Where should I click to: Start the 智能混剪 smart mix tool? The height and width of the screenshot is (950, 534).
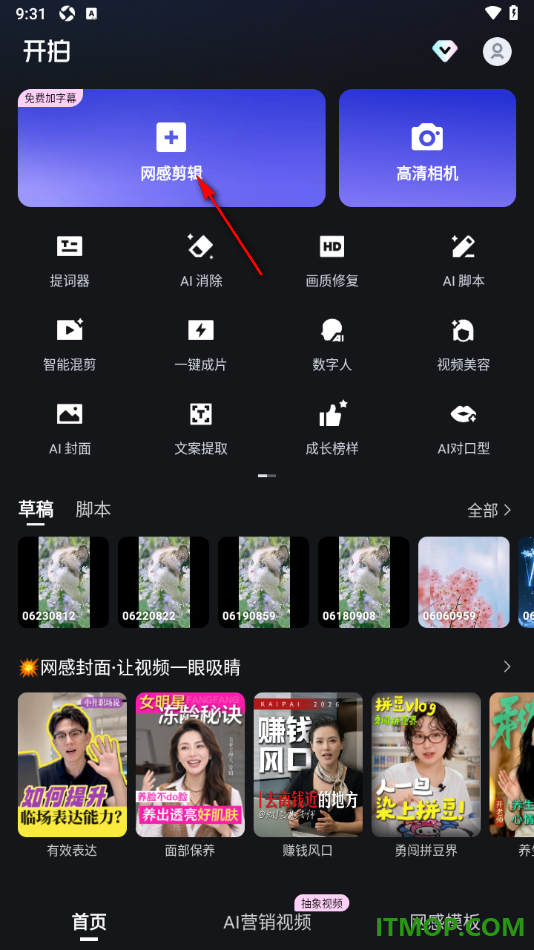[x=70, y=345]
